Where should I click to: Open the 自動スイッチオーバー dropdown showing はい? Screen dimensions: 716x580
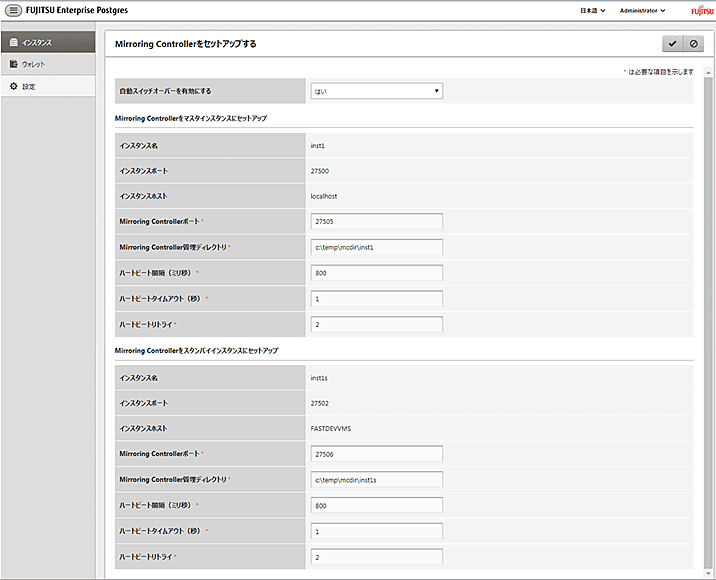(377, 91)
